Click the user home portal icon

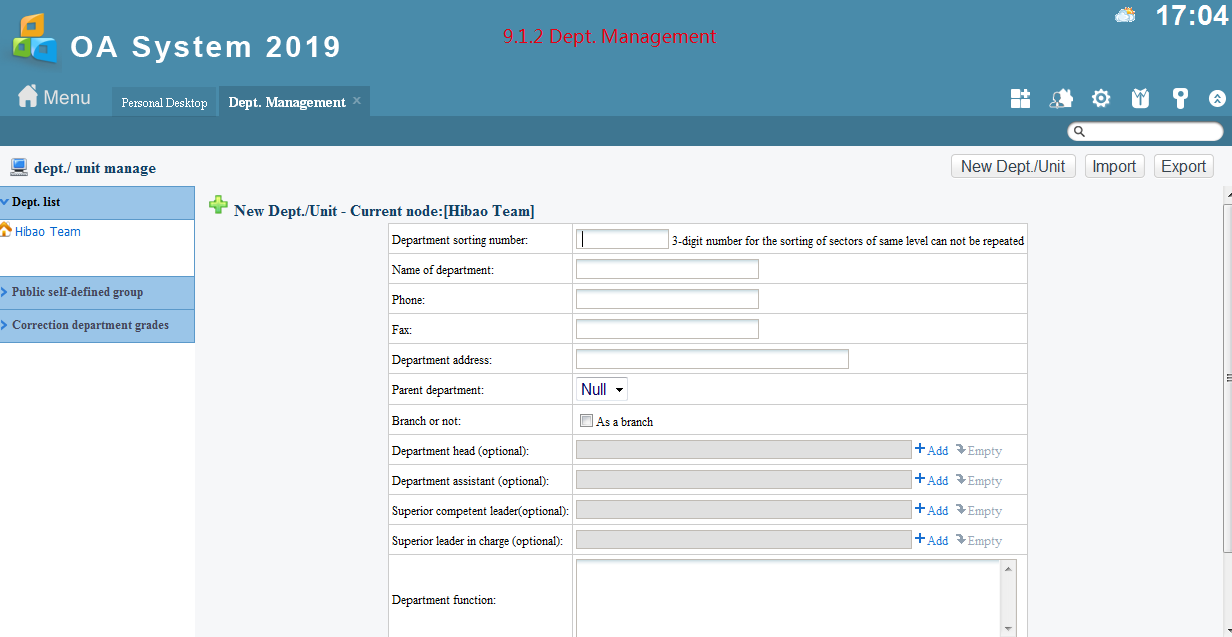[x=1061, y=98]
